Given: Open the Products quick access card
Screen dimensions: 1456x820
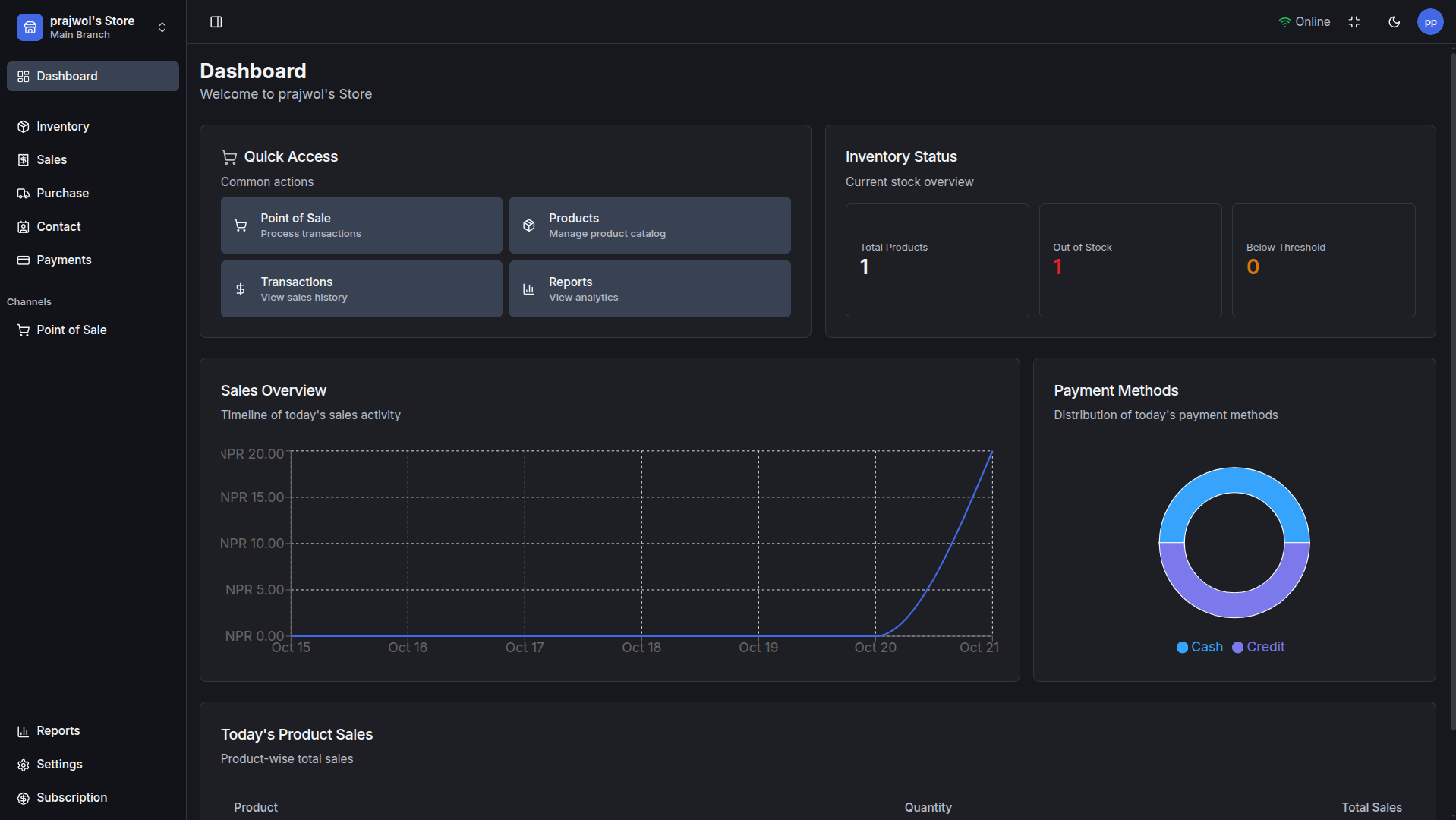Looking at the screenshot, I should 650,225.
